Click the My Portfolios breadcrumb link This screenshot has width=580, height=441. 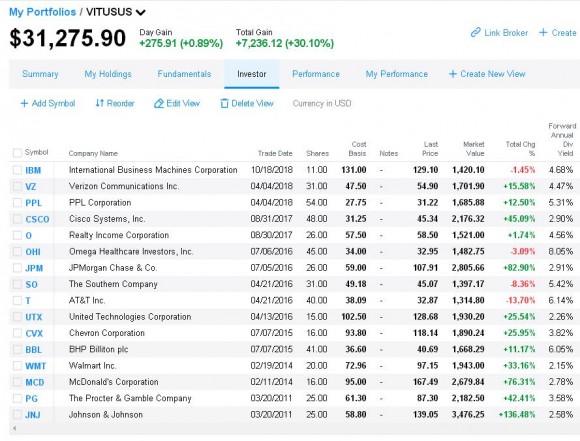[43, 12]
